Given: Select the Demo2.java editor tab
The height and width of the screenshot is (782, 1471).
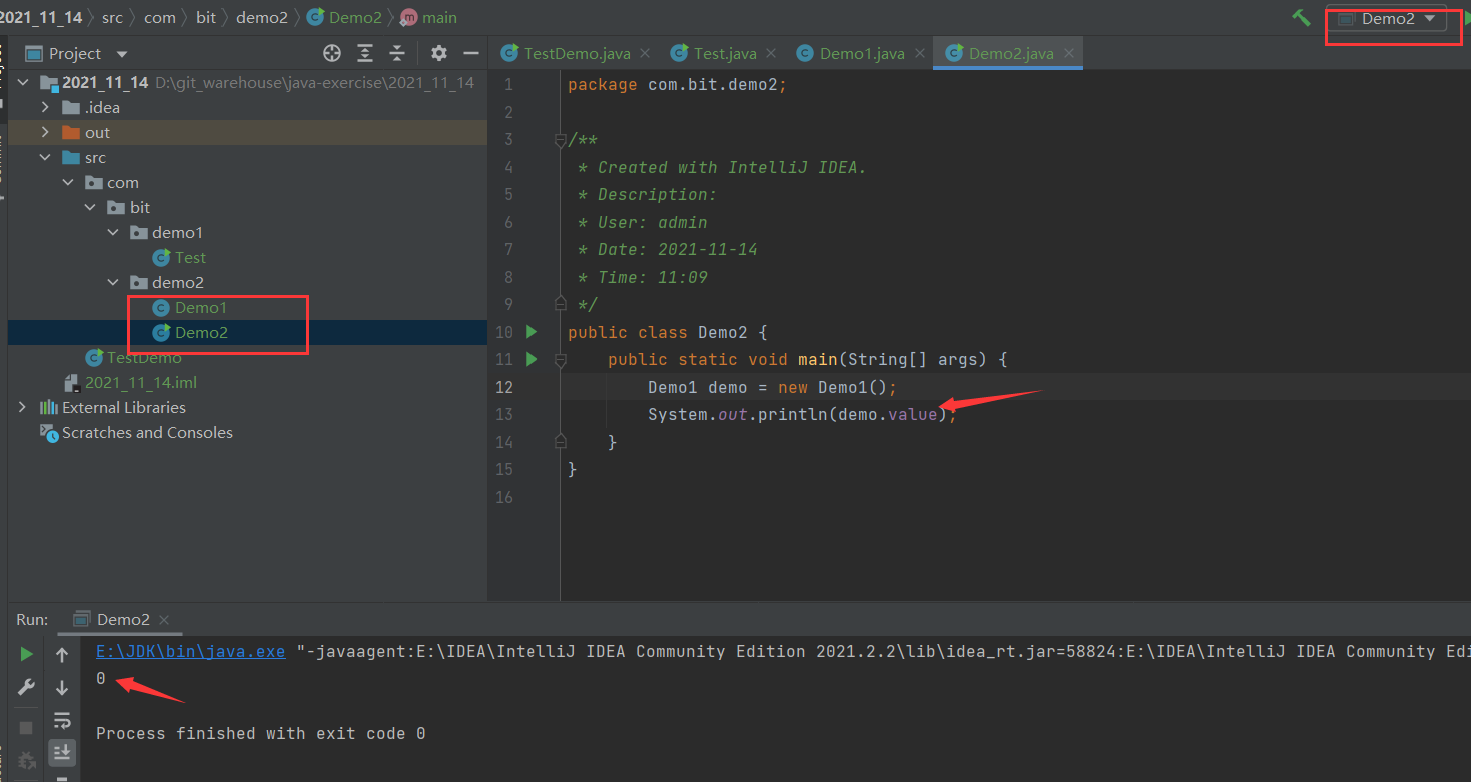Looking at the screenshot, I should 1010,53.
